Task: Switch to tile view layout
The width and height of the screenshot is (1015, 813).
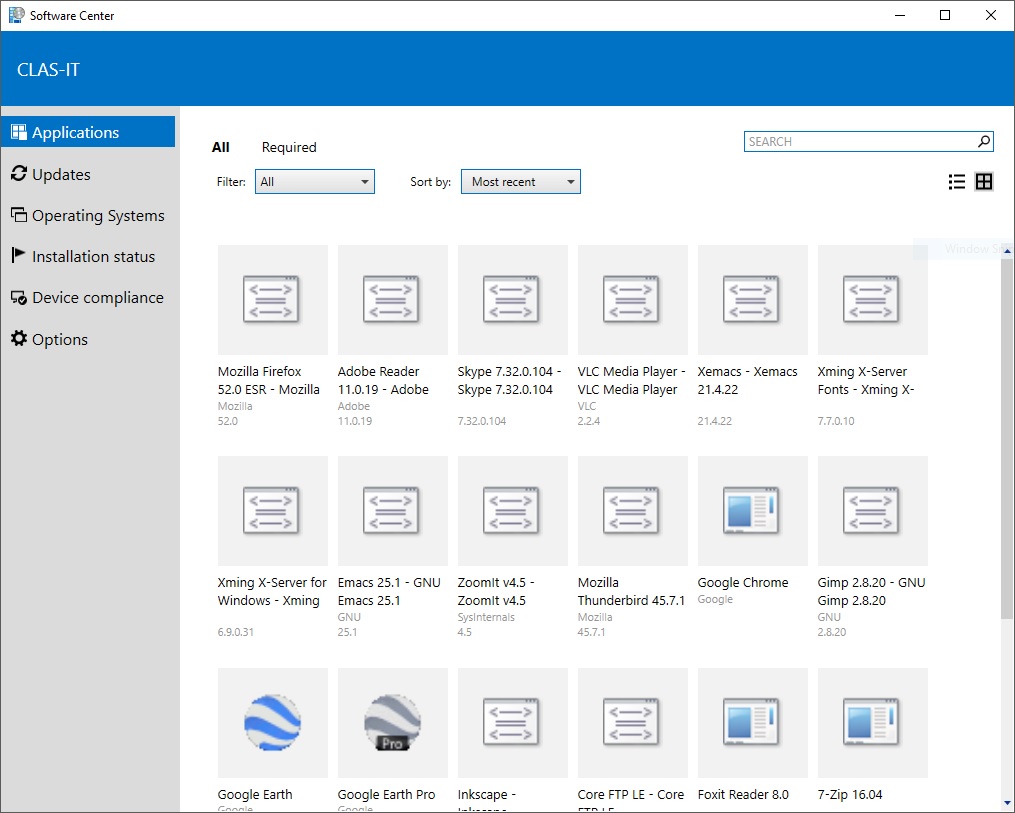Action: [984, 181]
